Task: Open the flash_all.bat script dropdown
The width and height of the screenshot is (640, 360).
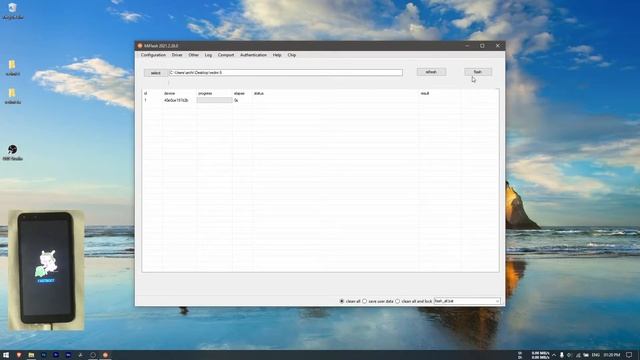Action: 467,301
